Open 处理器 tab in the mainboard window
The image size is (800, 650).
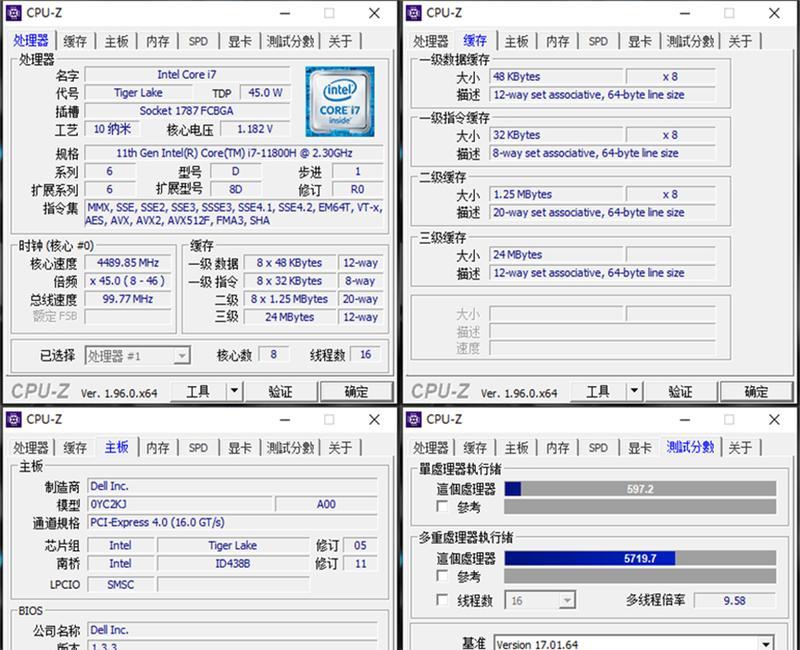pos(31,448)
